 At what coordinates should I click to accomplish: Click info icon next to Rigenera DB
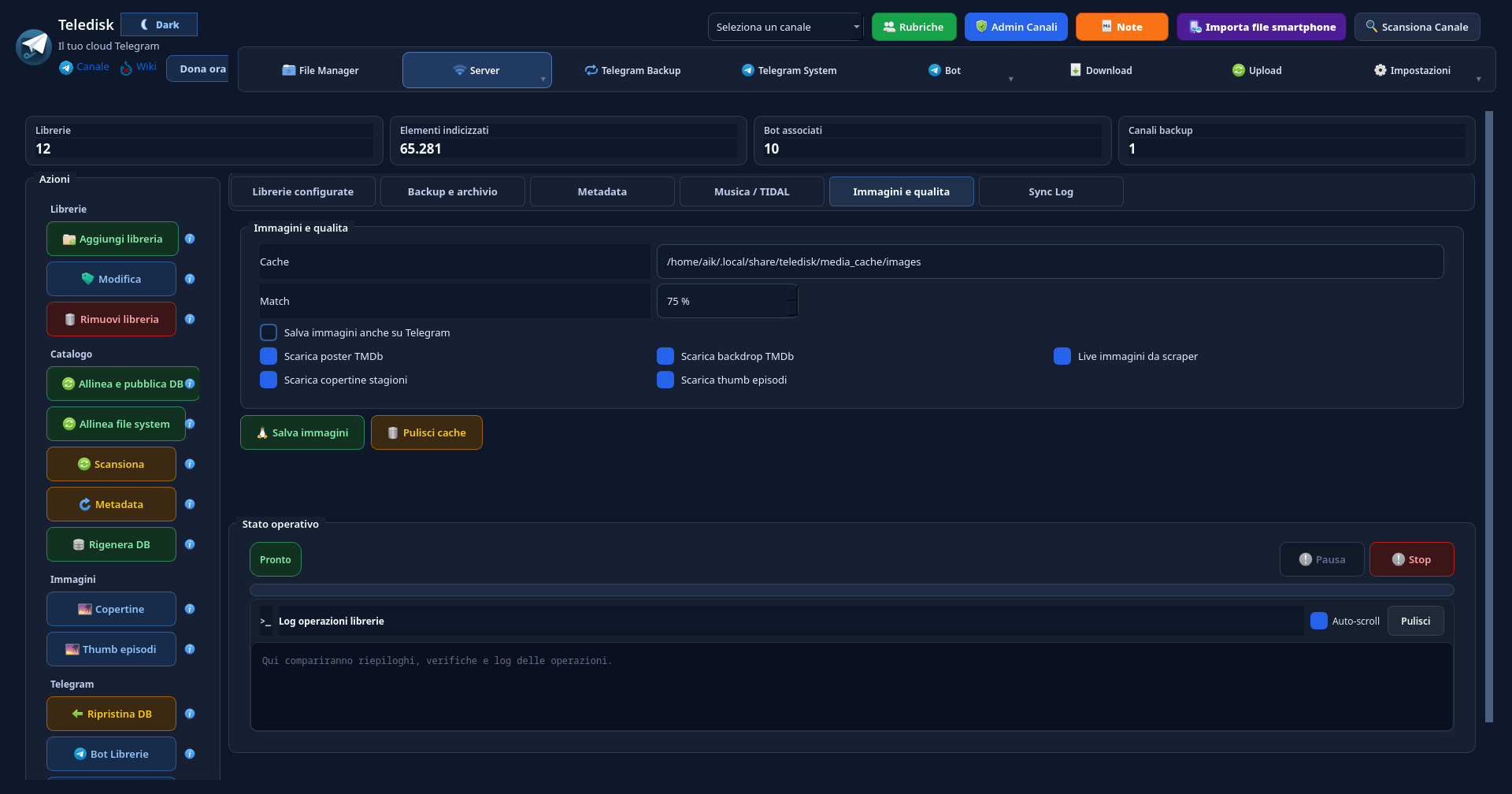(190, 544)
